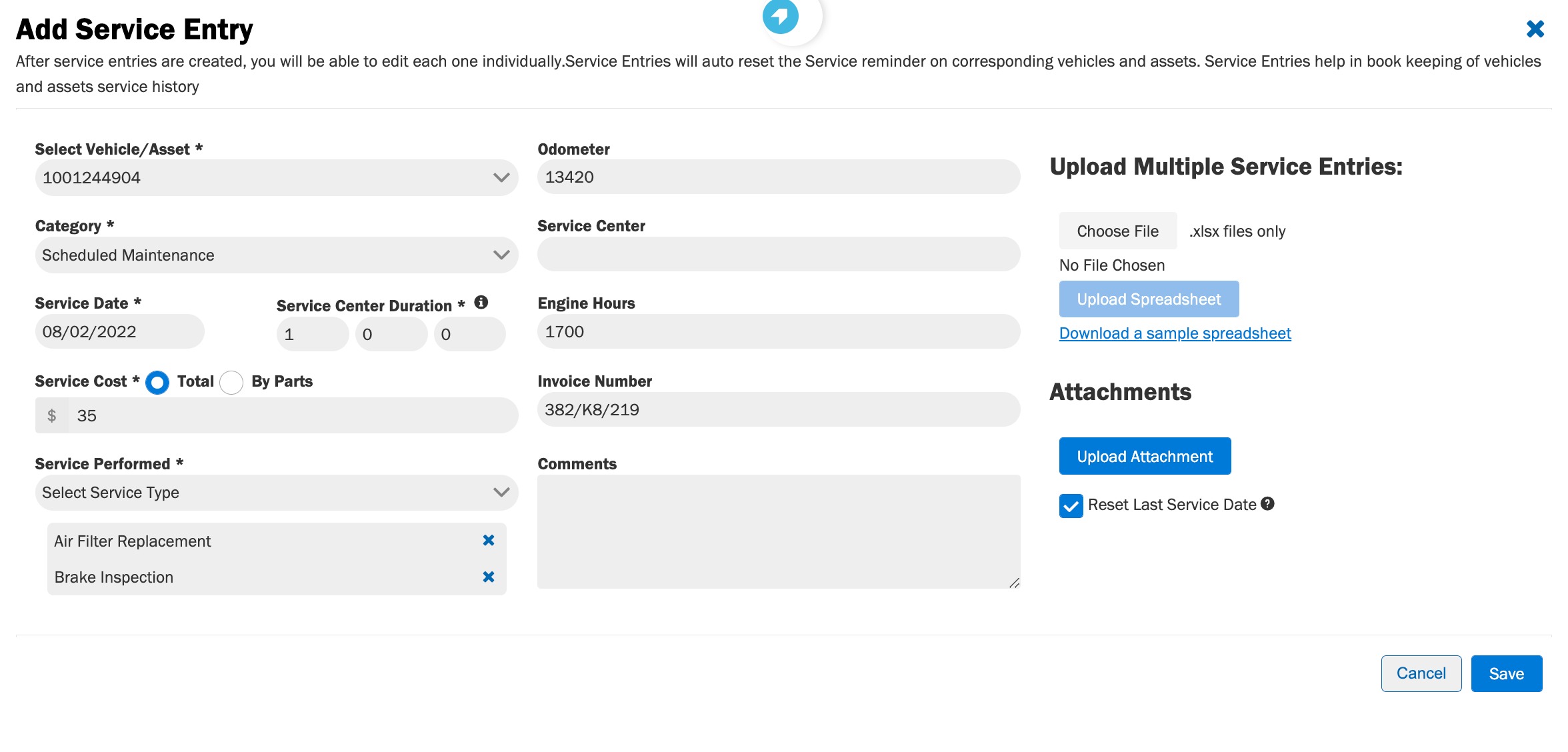Click the Comments resize handle
1568x752 pixels.
[1014, 583]
